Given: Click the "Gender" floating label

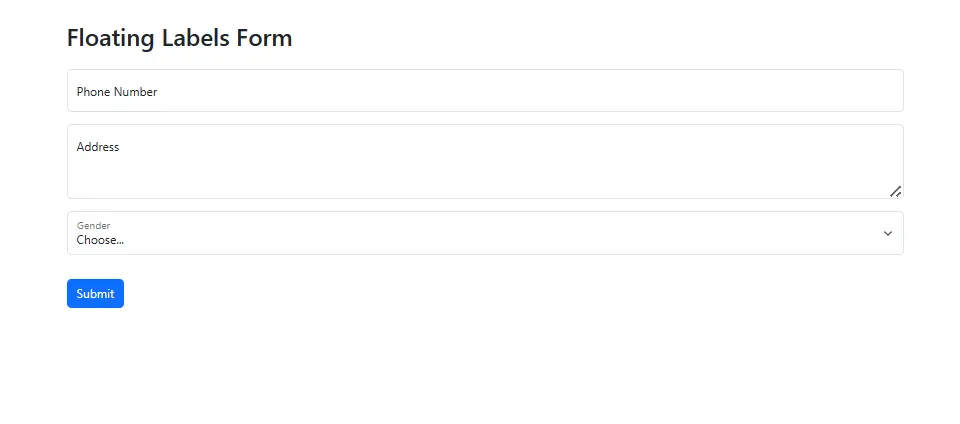Looking at the screenshot, I should 93,226.
